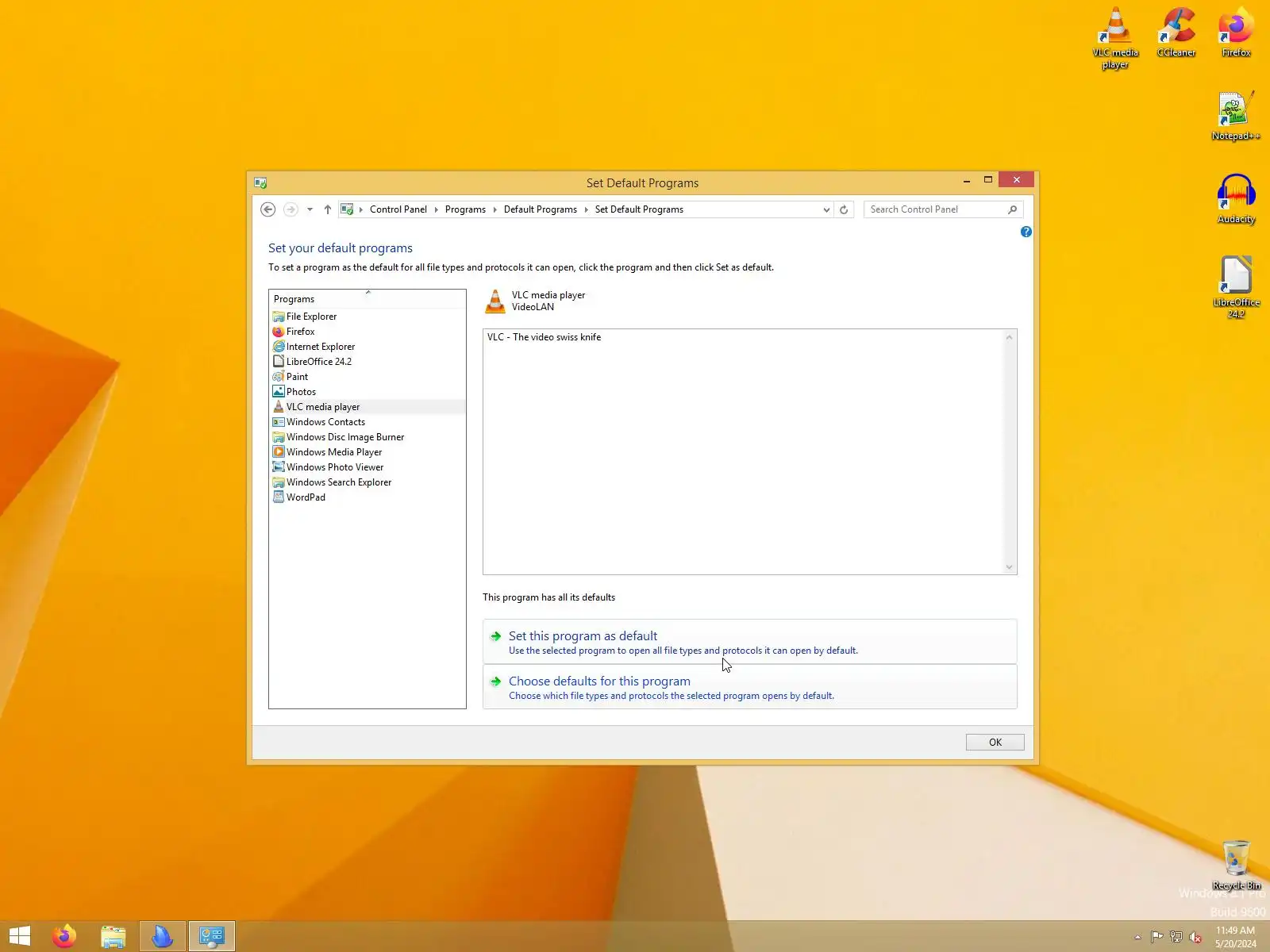The image size is (1270, 952).
Task: Navigate to Control Panel breadcrumb
Action: 398,209
